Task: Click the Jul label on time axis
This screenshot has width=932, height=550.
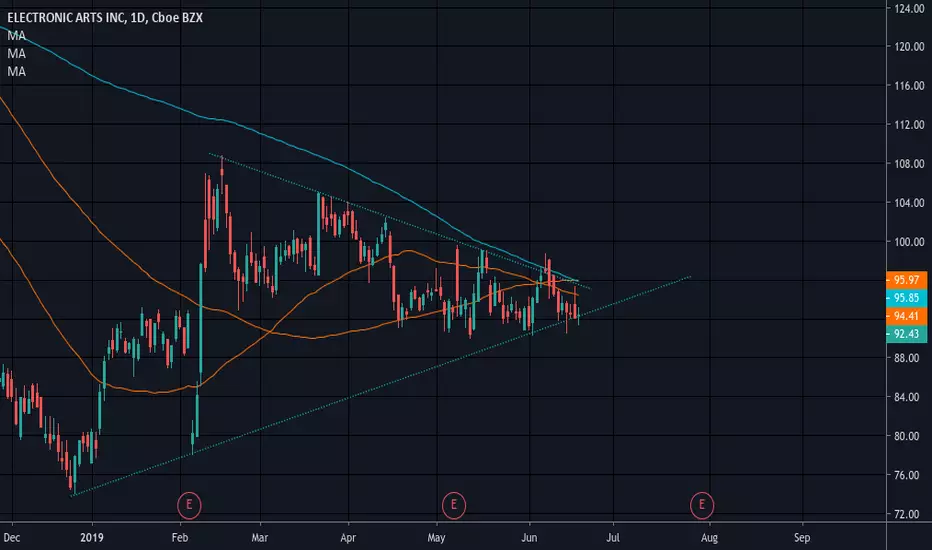Action: 613,538
